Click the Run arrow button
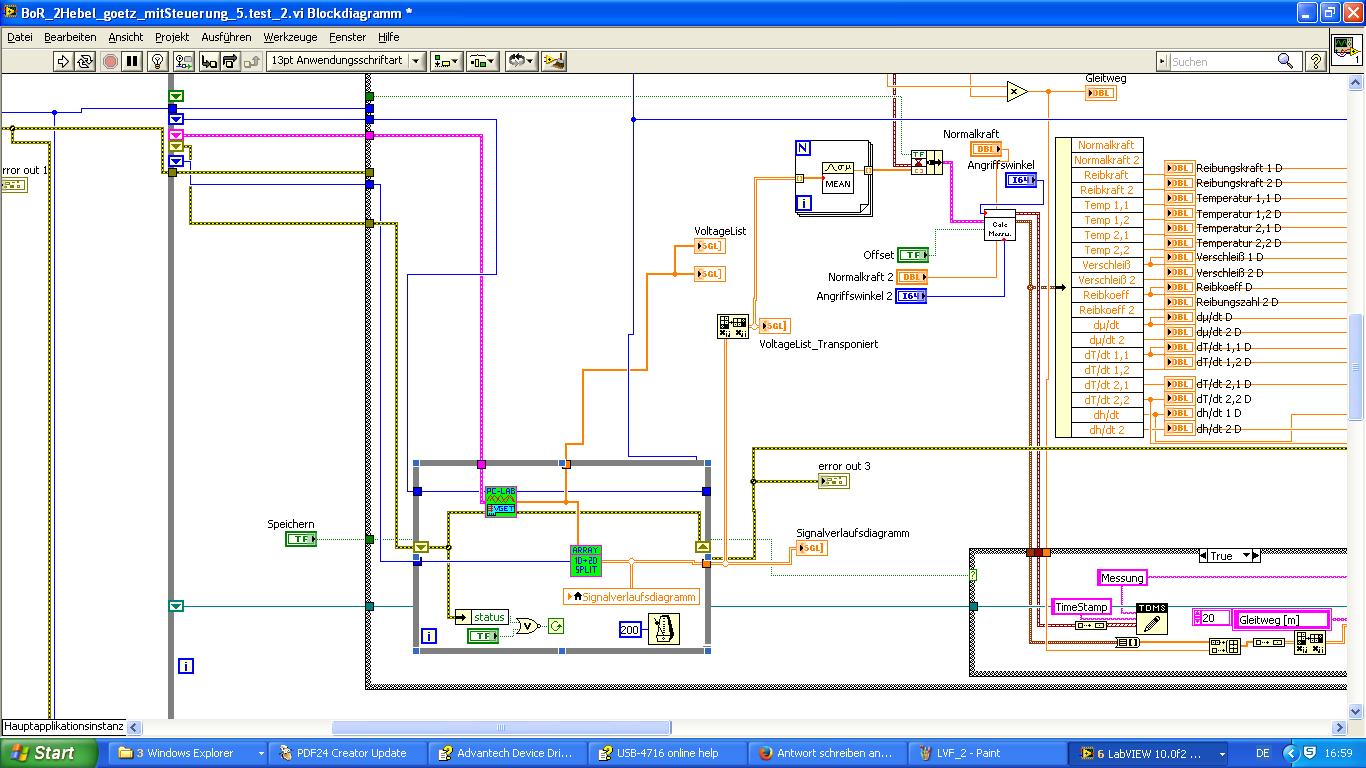Image resolution: width=1366 pixels, height=768 pixels. (x=64, y=61)
